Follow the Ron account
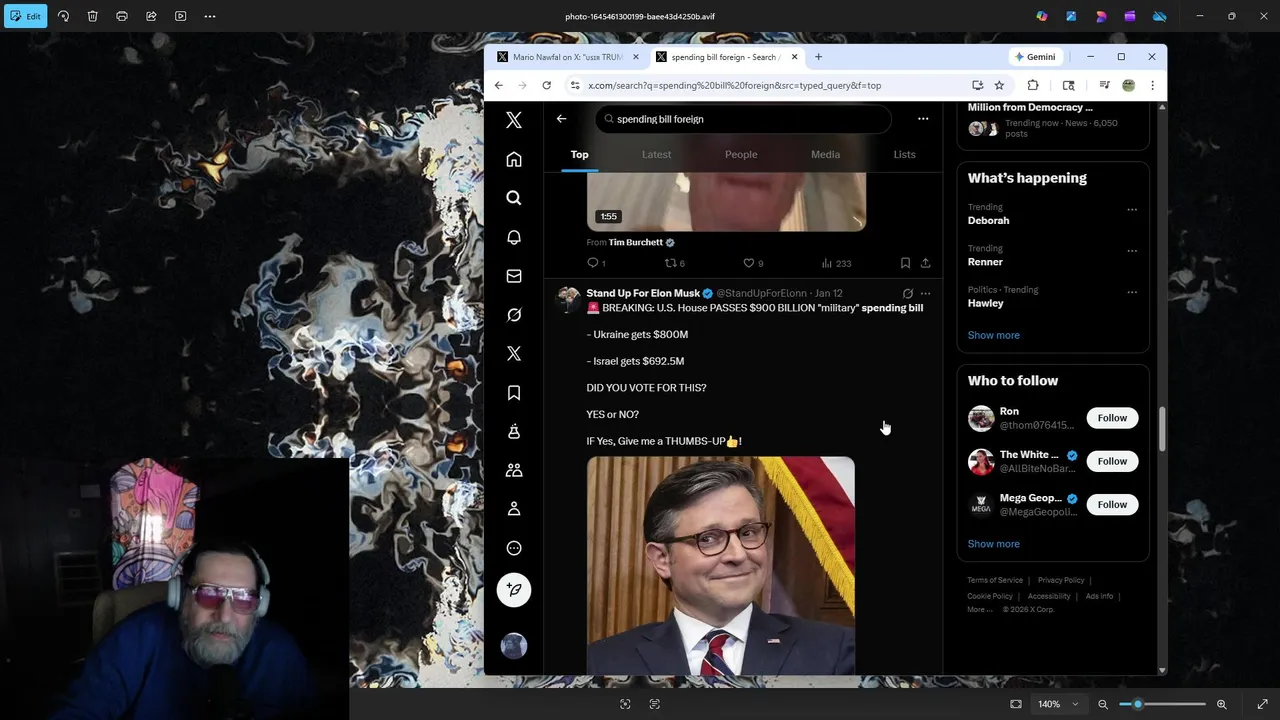 1112,418
